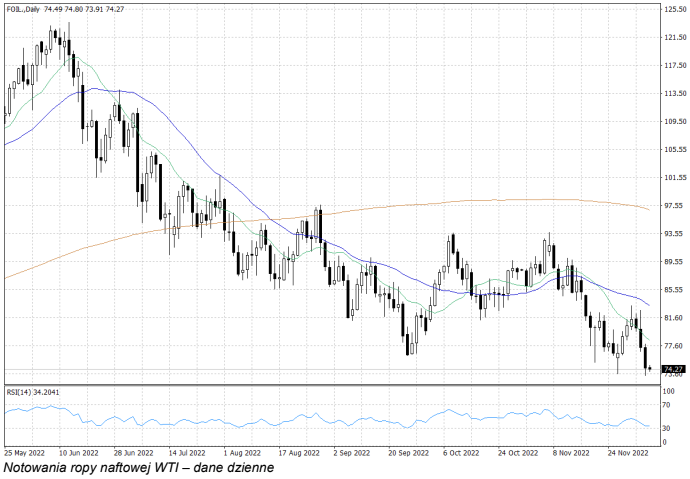
Task: Click the RSI 70 level label
Action: click(666, 405)
